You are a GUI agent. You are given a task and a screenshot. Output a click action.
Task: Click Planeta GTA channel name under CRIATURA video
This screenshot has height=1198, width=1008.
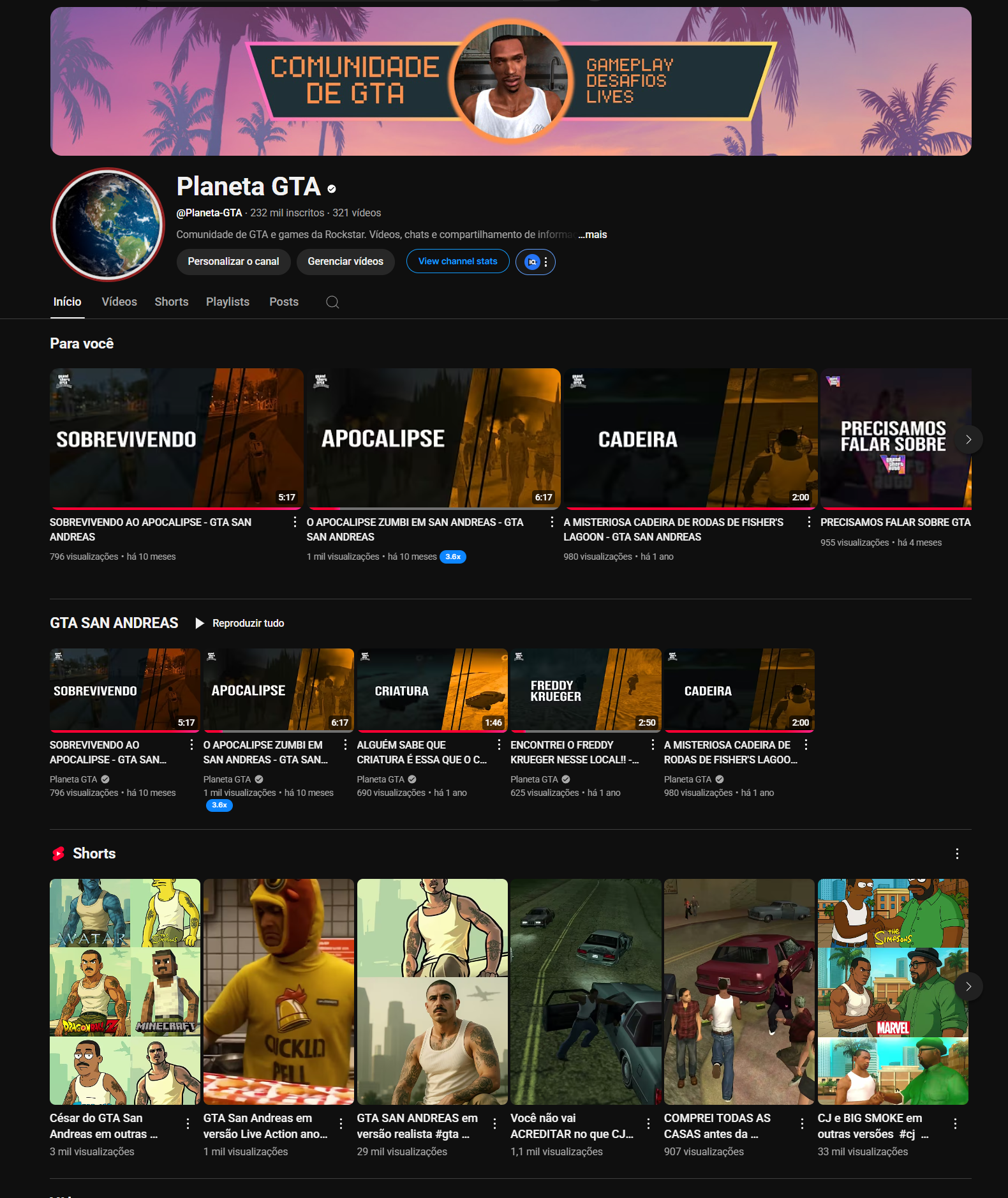pyautogui.click(x=381, y=779)
